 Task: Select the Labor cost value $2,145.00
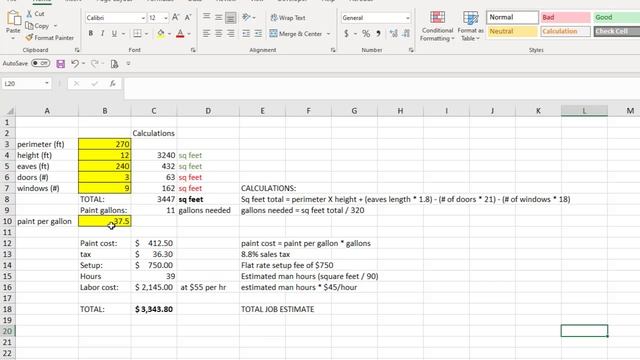[x=154, y=287]
